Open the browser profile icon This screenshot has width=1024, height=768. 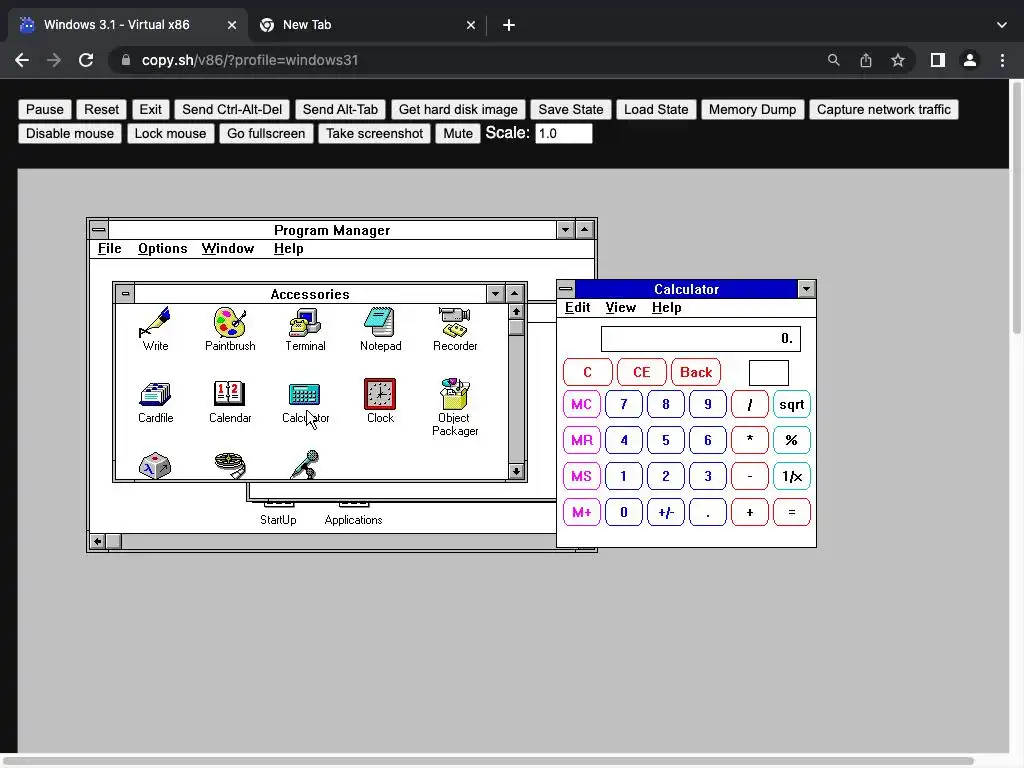(x=970, y=60)
